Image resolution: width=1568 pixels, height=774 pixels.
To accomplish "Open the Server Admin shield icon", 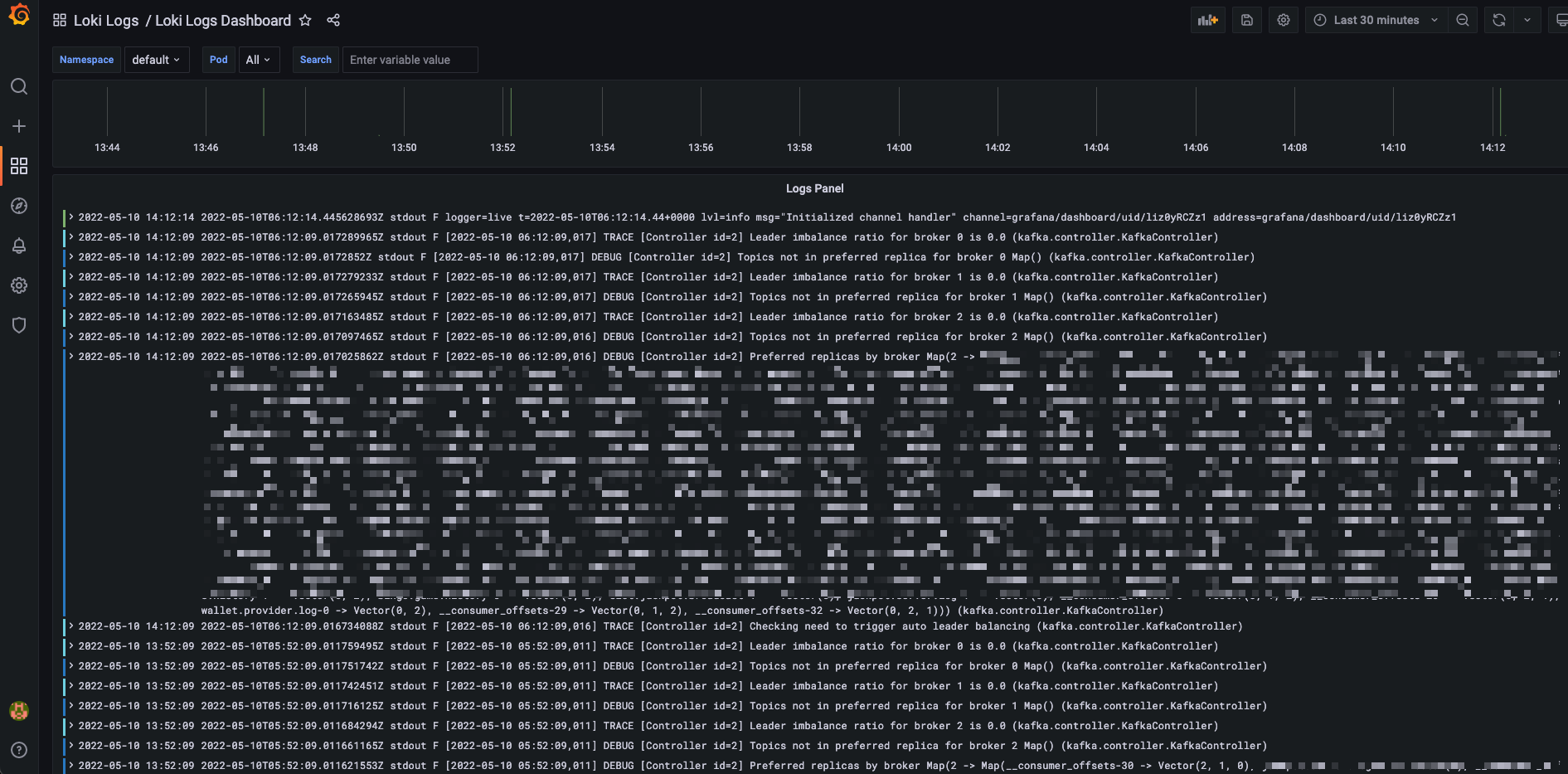I will coord(19,325).
